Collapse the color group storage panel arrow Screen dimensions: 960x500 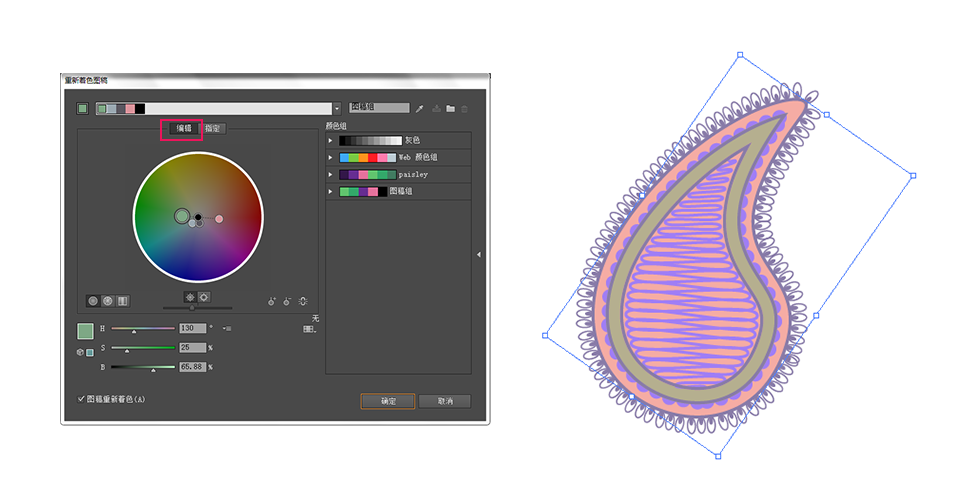coord(479,255)
